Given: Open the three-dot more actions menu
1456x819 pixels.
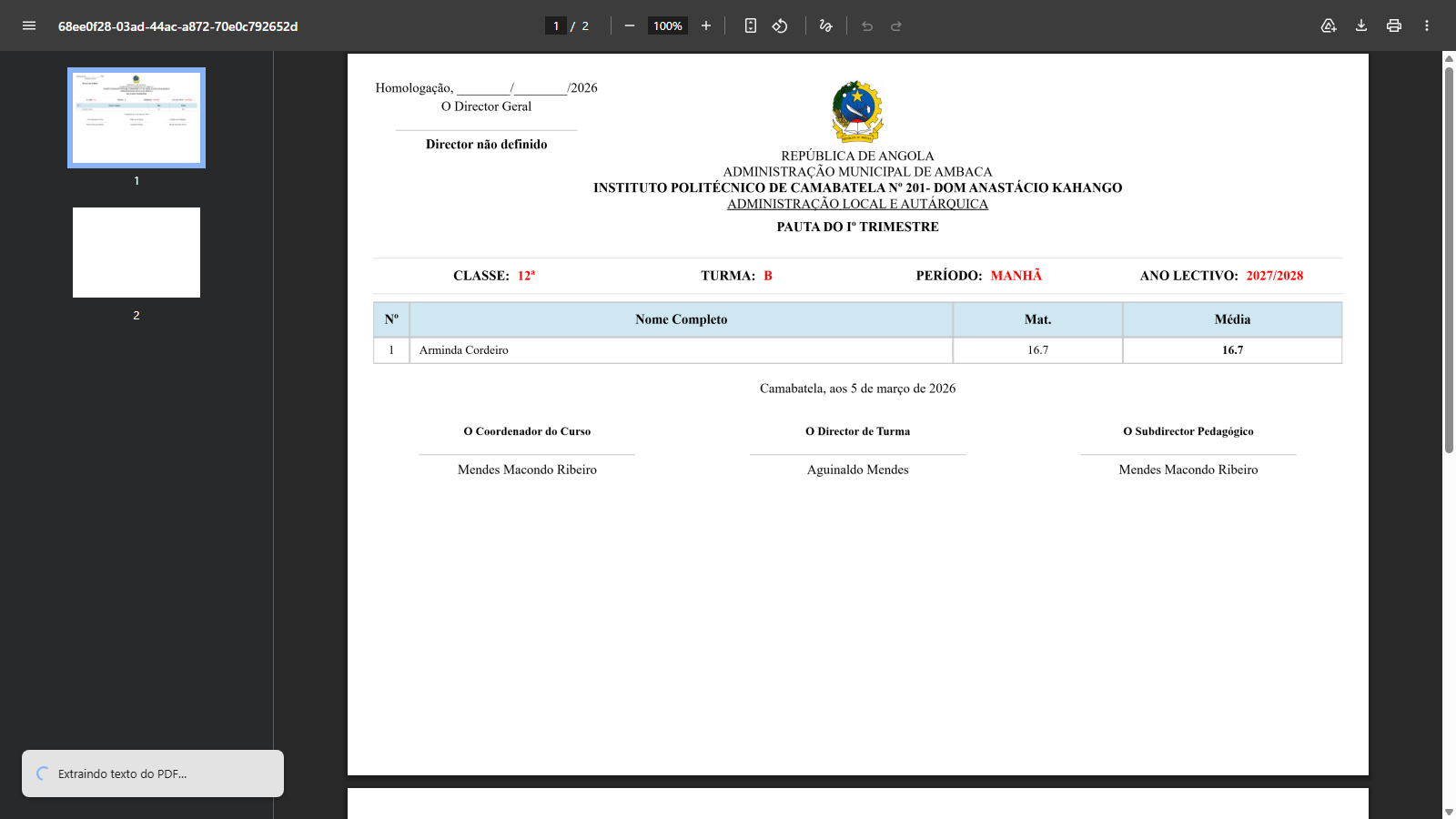Looking at the screenshot, I should point(1427,25).
